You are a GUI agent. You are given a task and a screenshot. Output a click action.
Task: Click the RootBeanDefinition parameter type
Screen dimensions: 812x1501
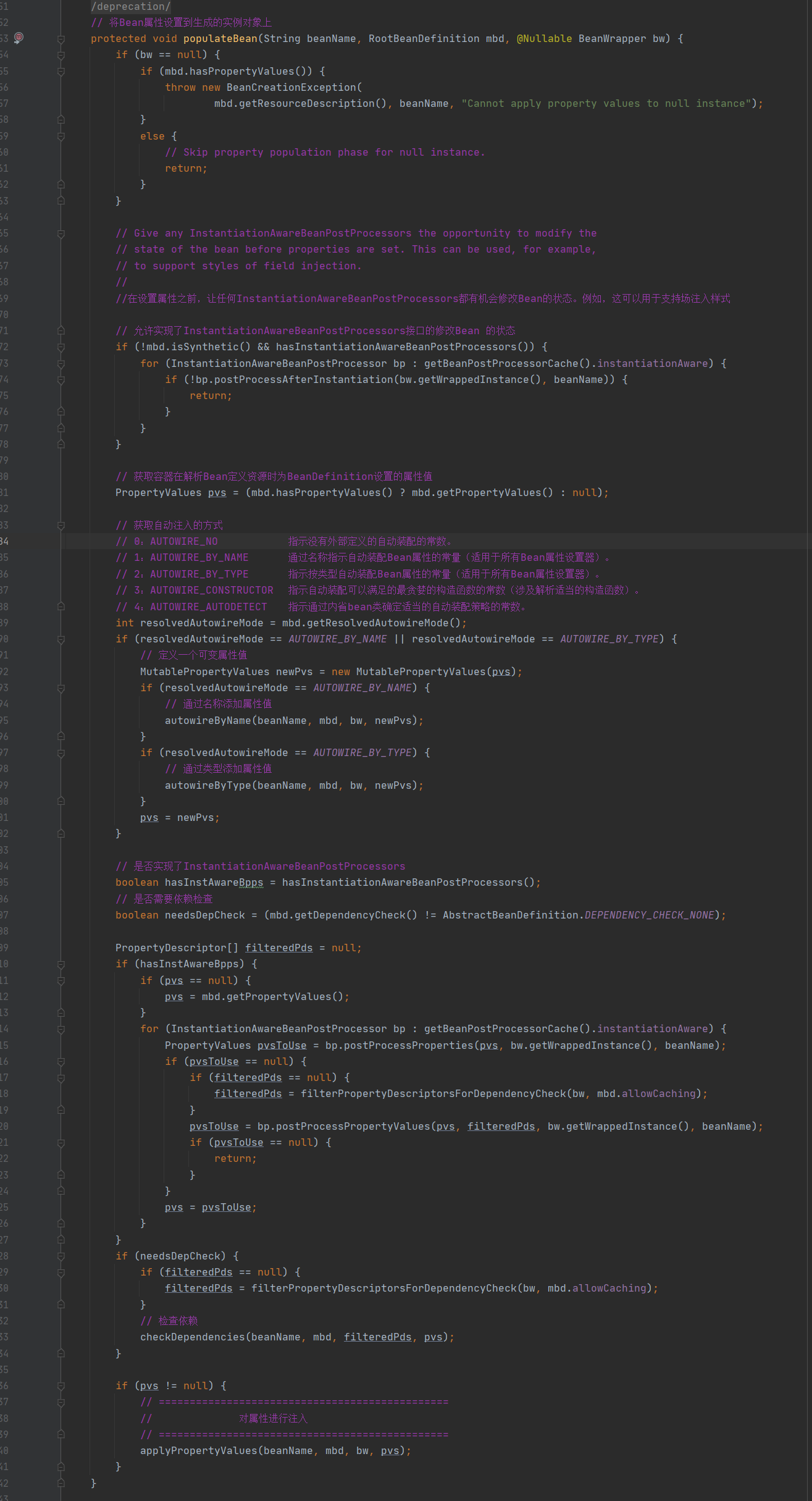click(424, 38)
